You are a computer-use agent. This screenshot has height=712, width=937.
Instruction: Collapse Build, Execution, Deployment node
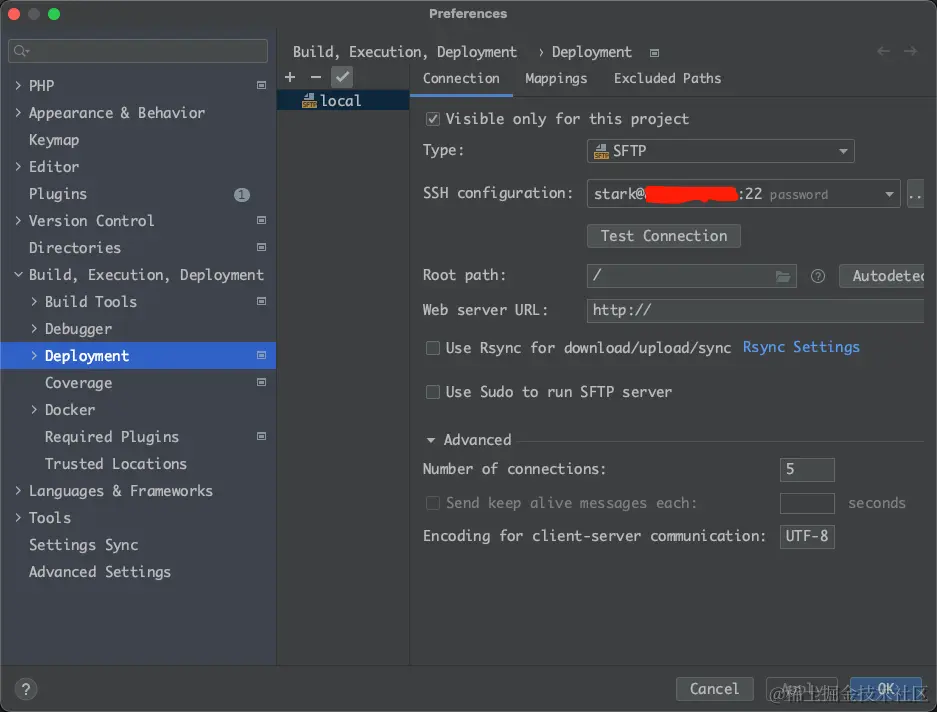pyautogui.click(x=18, y=274)
